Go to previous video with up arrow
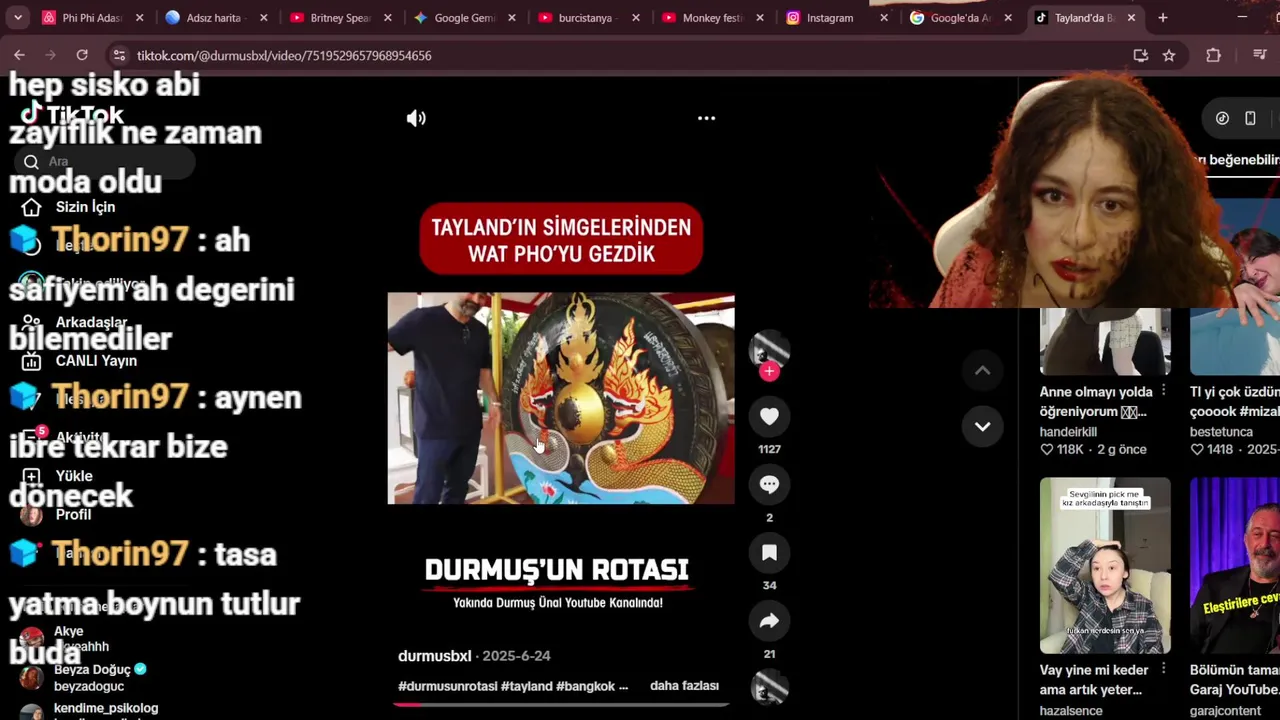The image size is (1280, 720). click(x=982, y=371)
